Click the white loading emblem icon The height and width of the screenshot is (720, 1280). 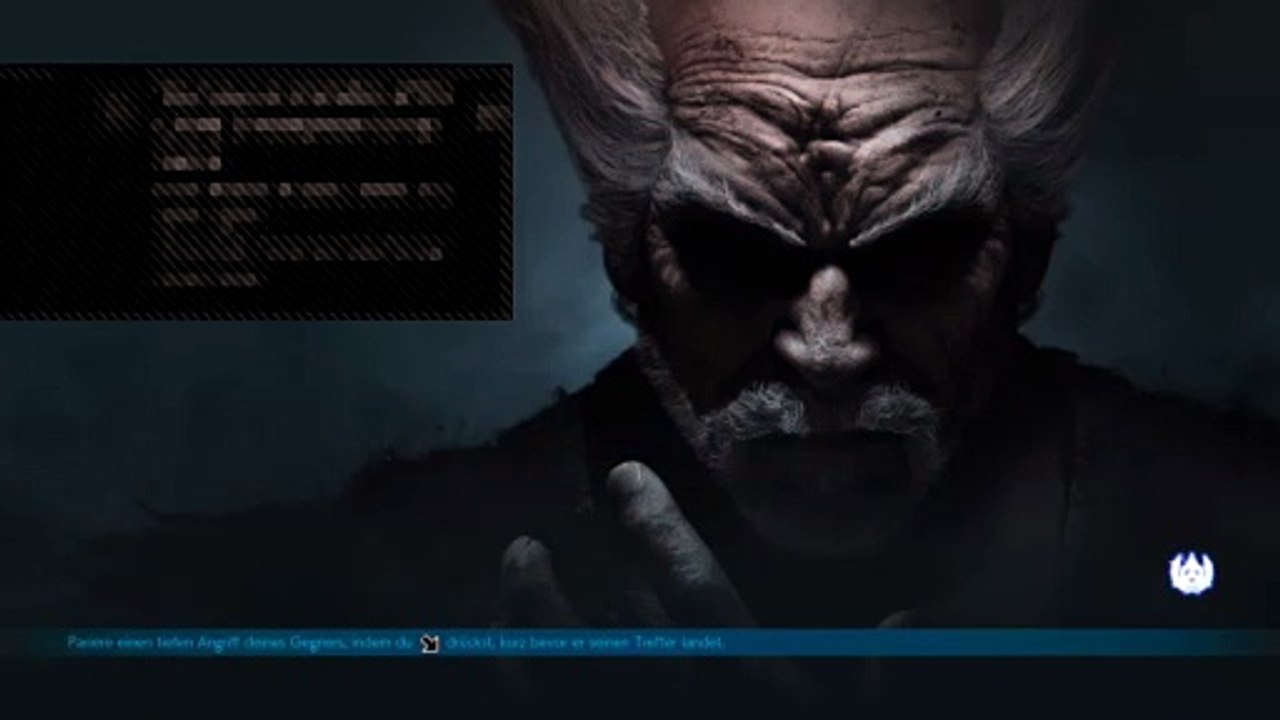tap(1191, 574)
